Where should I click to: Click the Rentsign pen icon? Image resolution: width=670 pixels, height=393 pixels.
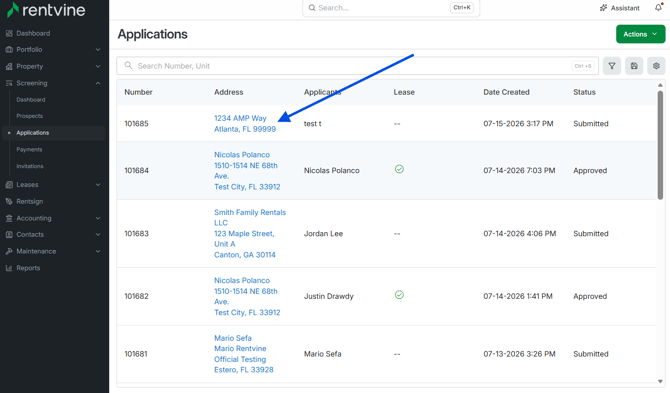(9, 202)
